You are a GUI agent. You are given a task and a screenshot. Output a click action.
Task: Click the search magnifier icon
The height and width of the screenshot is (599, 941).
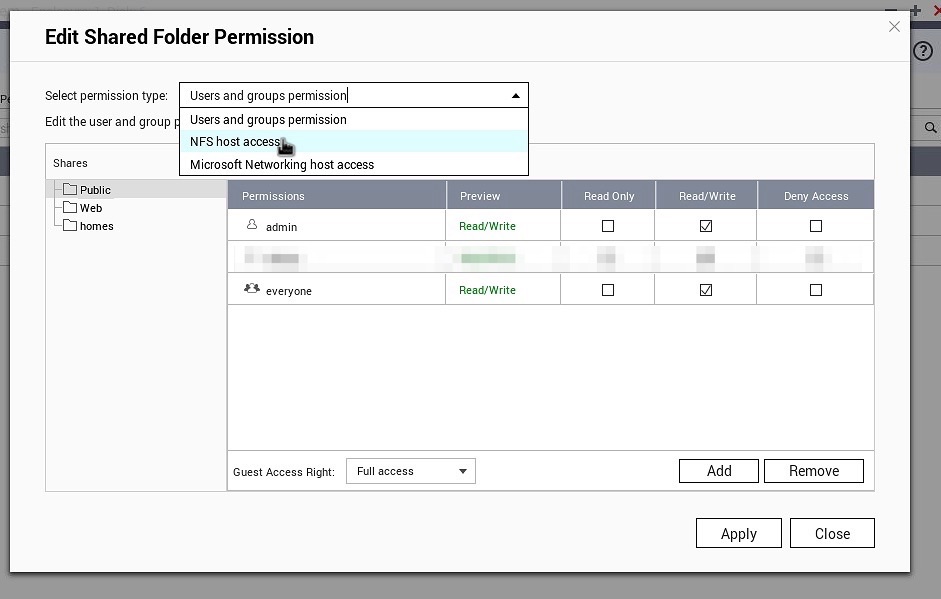coord(930,128)
